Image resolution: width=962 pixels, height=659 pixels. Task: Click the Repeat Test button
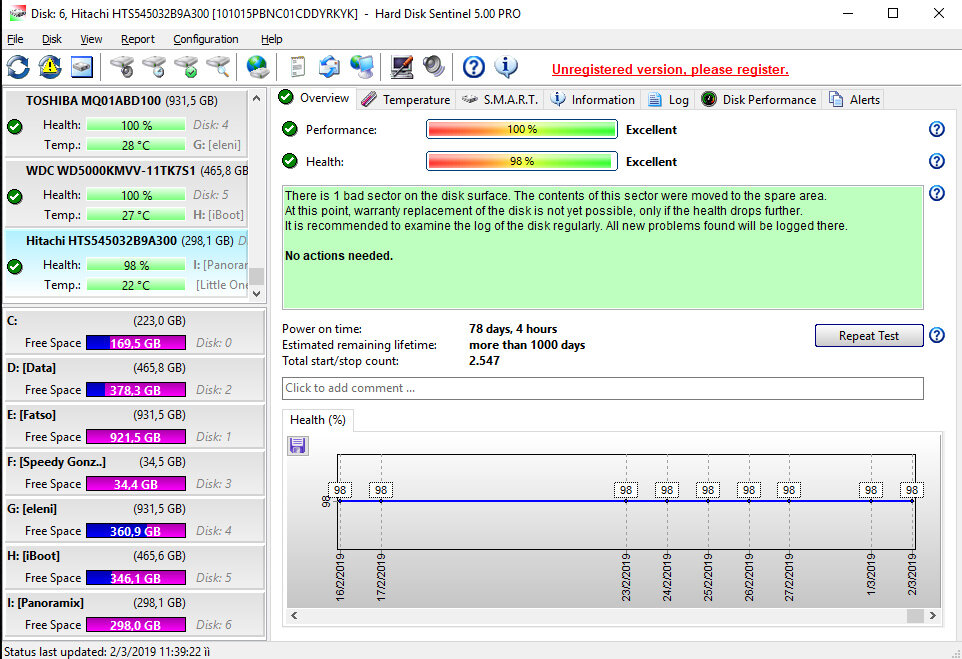(x=869, y=336)
